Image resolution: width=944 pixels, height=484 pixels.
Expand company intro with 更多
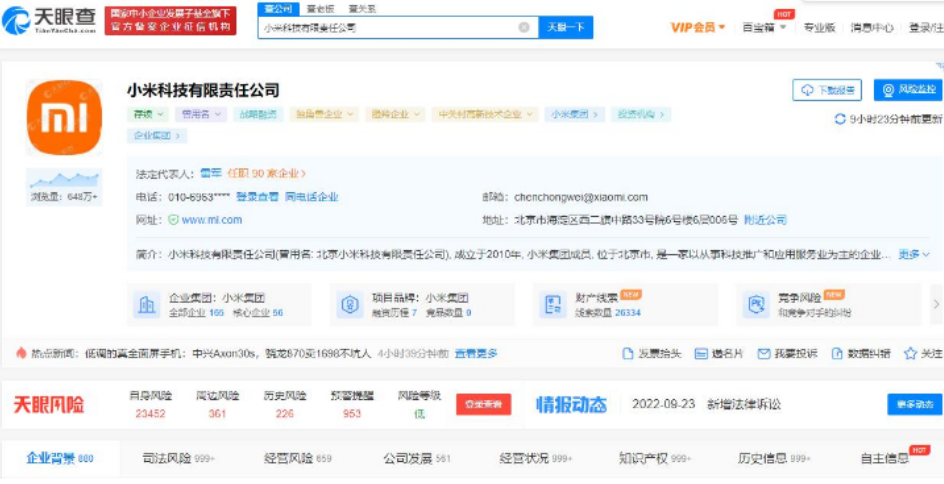(908, 255)
